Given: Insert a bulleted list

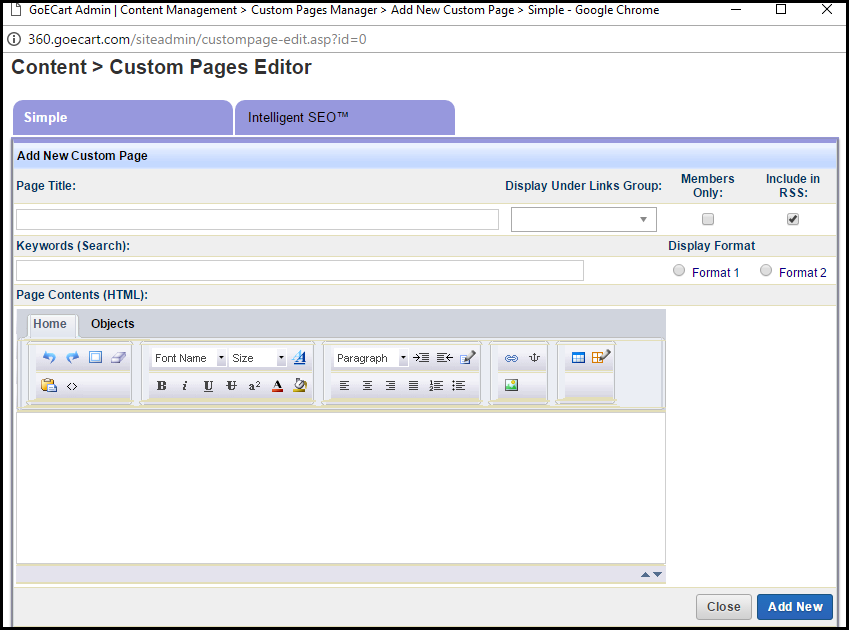Looking at the screenshot, I should [459, 385].
